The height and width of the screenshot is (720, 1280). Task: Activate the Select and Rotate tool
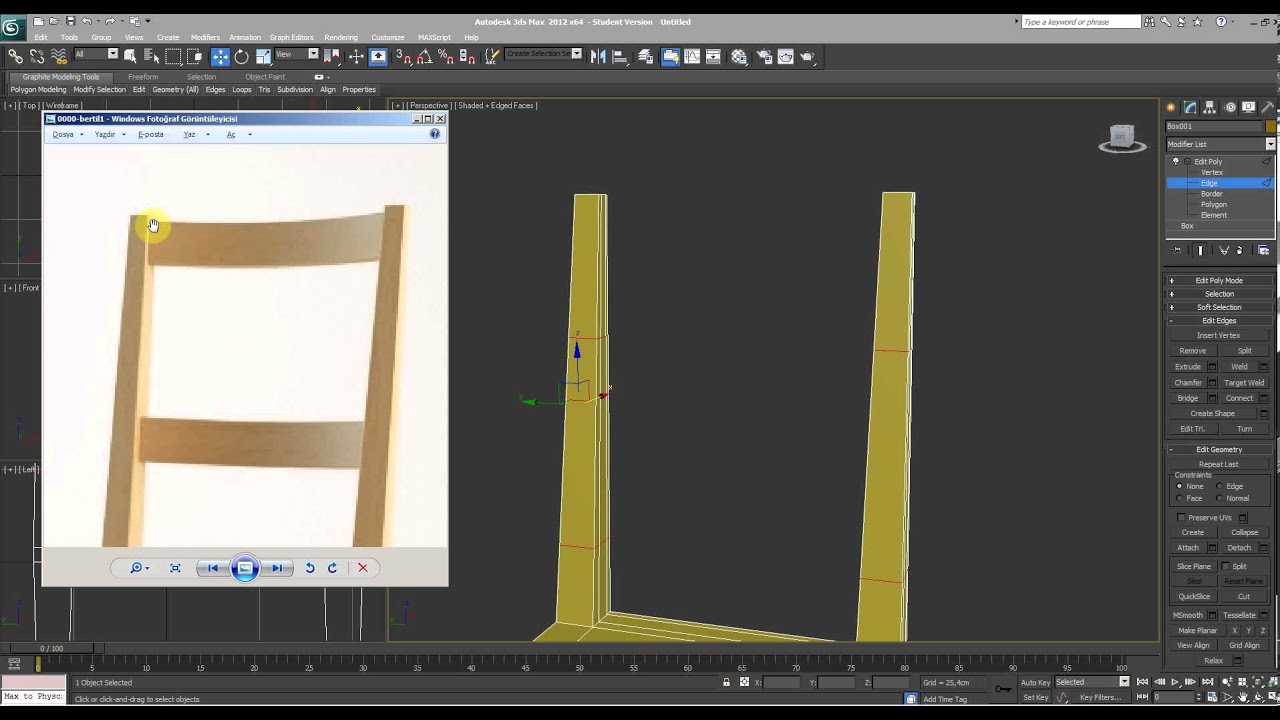(241, 56)
